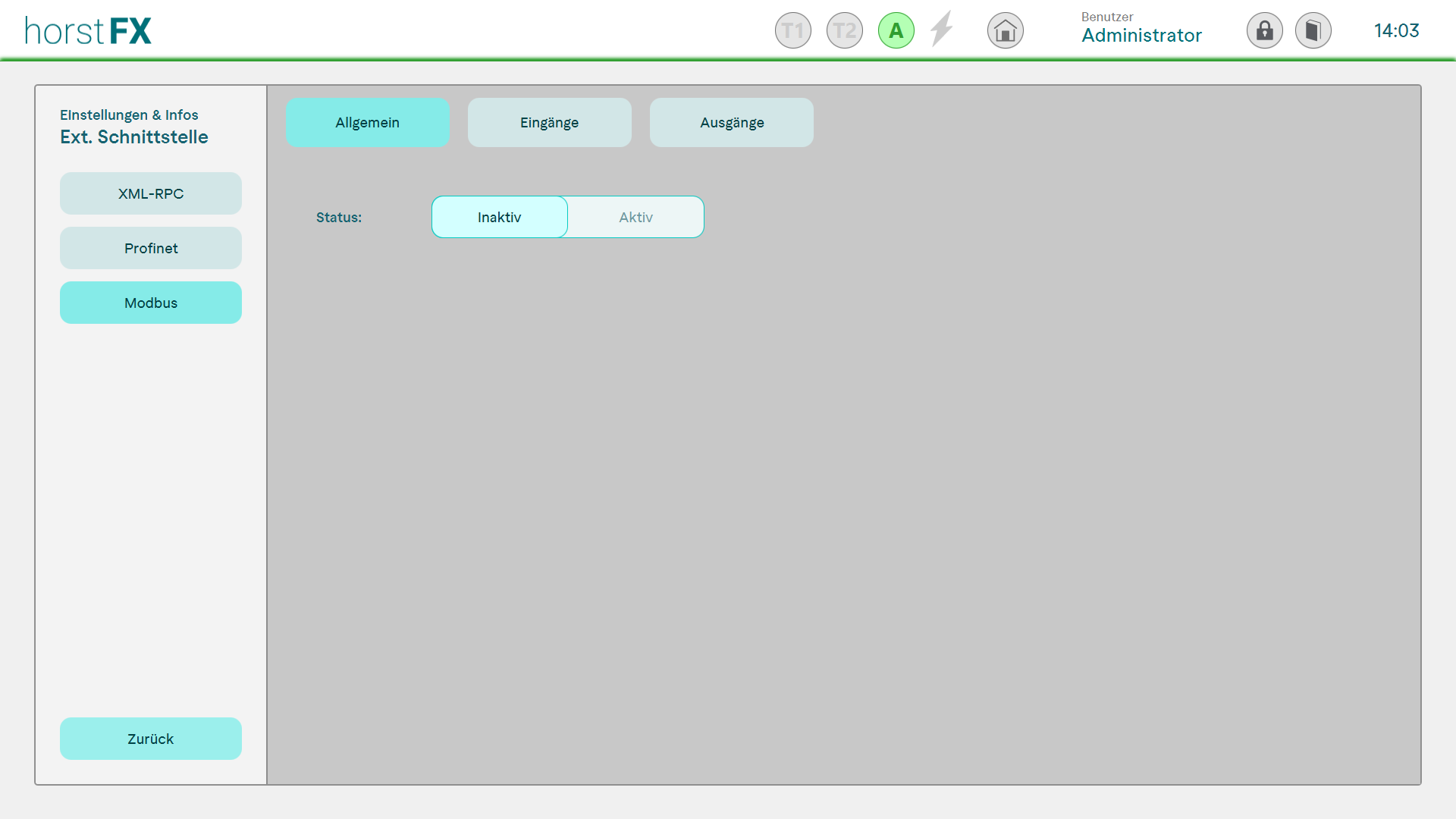The width and height of the screenshot is (1456, 819).
Task: Select XML-RPC interface in sidebar
Action: pyautogui.click(x=151, y=194)
